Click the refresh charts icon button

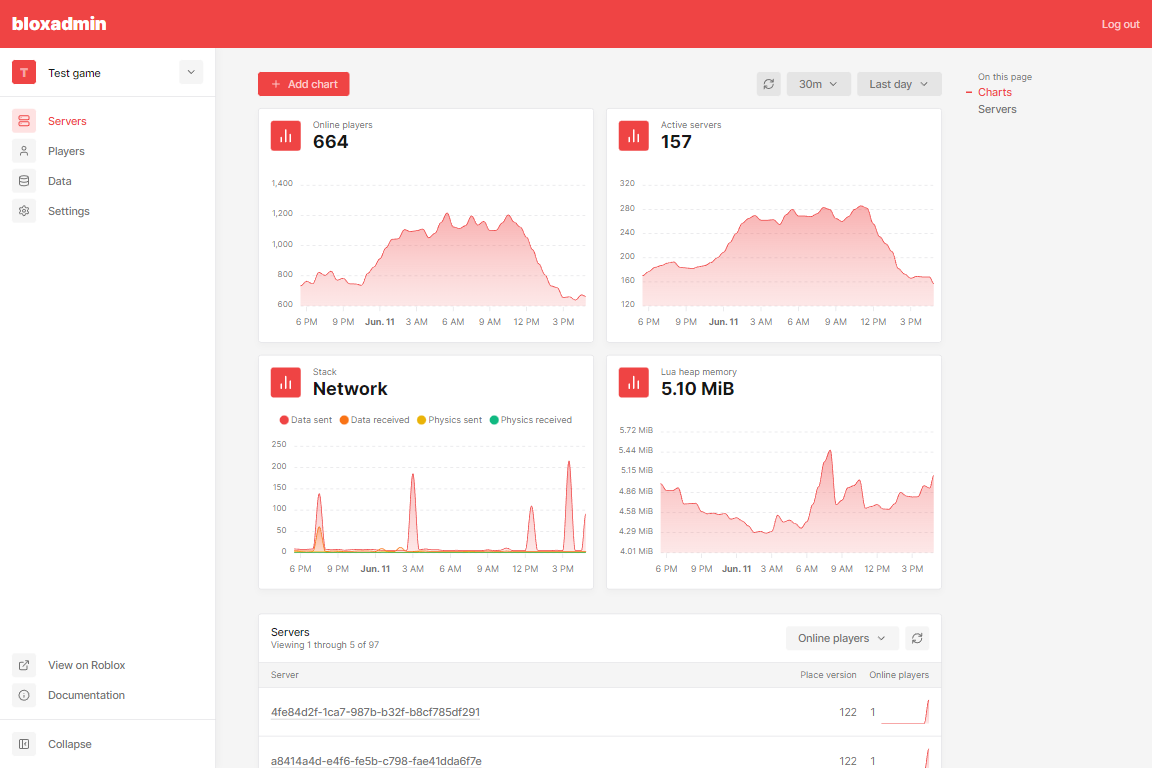coord(768,84)
